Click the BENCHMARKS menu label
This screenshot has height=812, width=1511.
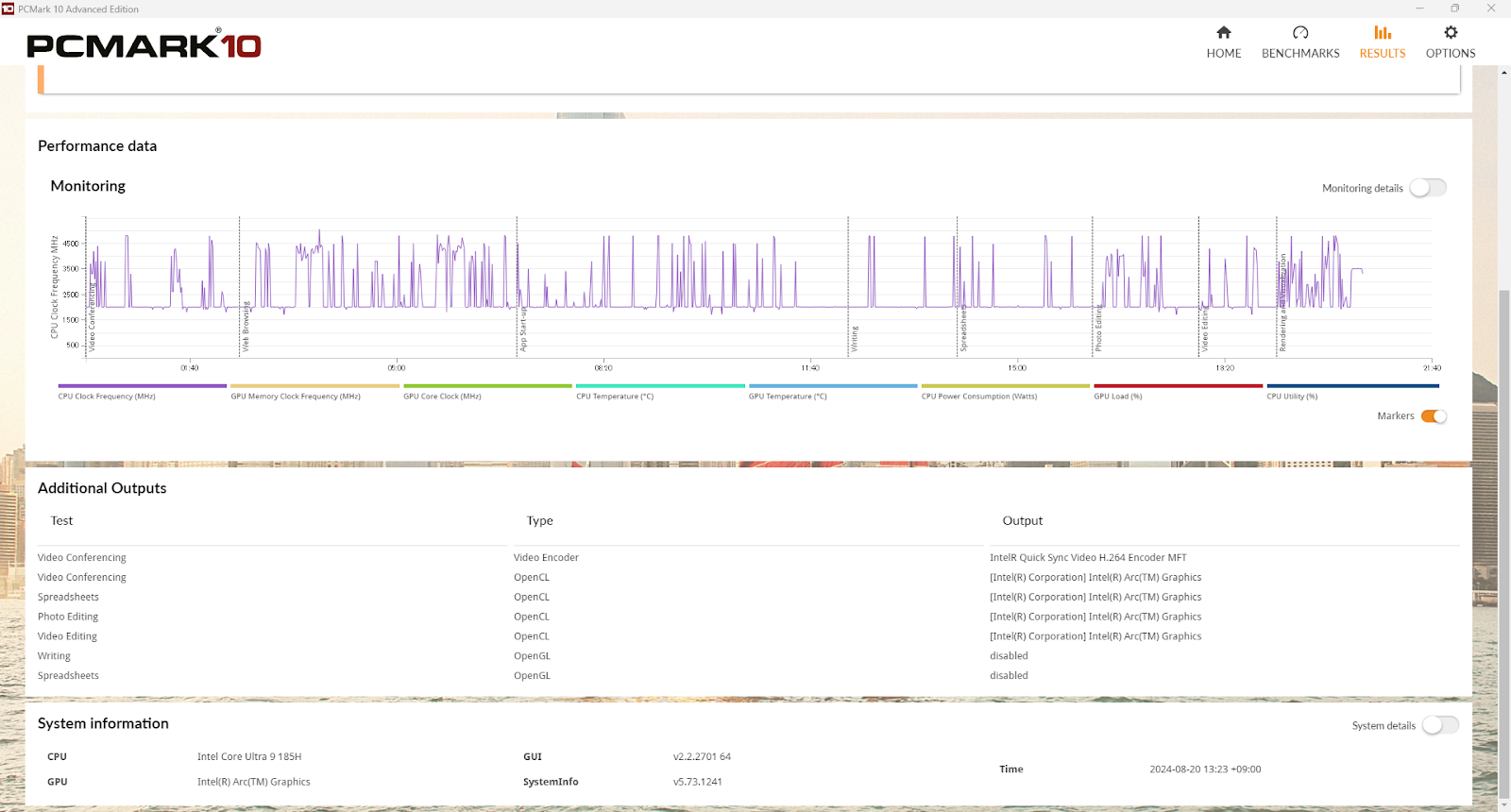[x=1300, y=54]
